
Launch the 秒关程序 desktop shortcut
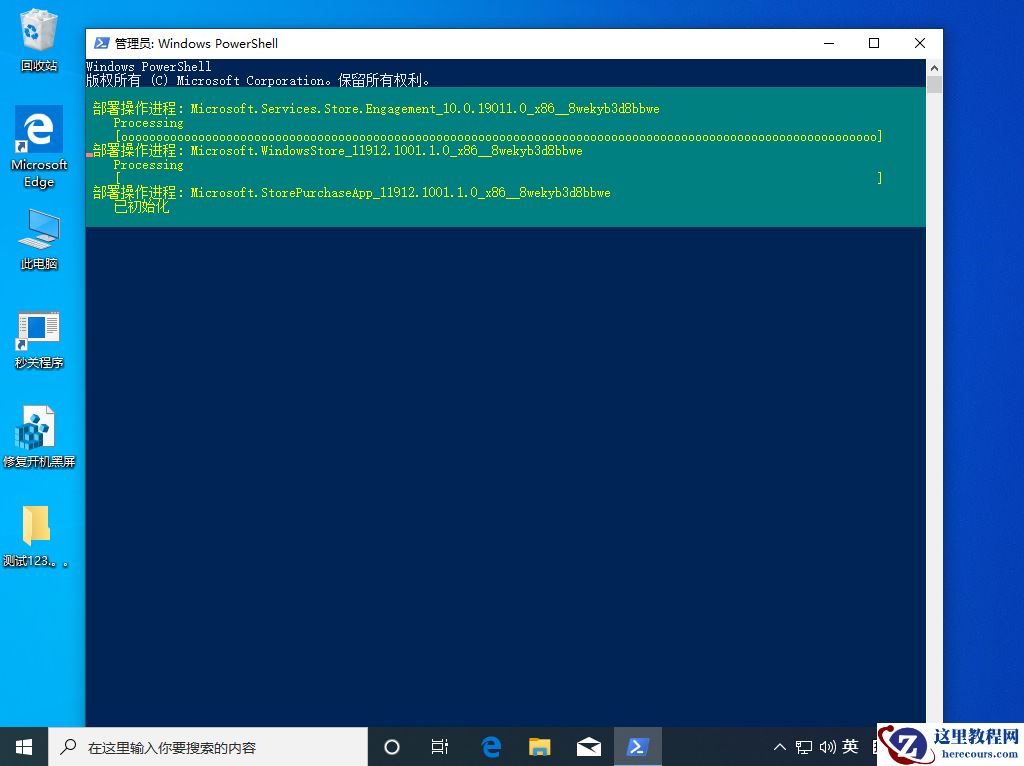pyautogui.click(x=38, y=330)
